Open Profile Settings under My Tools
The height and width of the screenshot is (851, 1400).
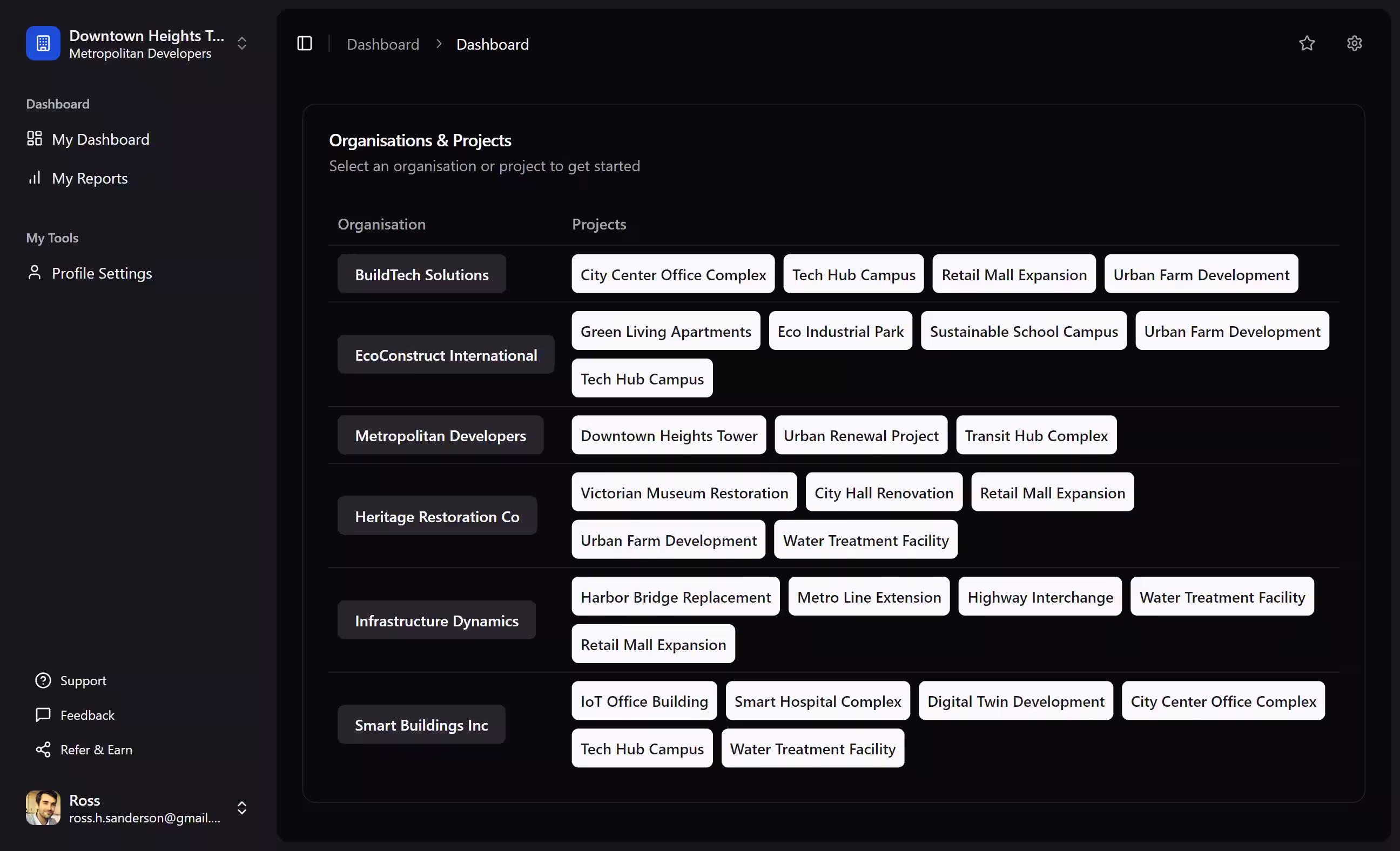pos(102,273)
